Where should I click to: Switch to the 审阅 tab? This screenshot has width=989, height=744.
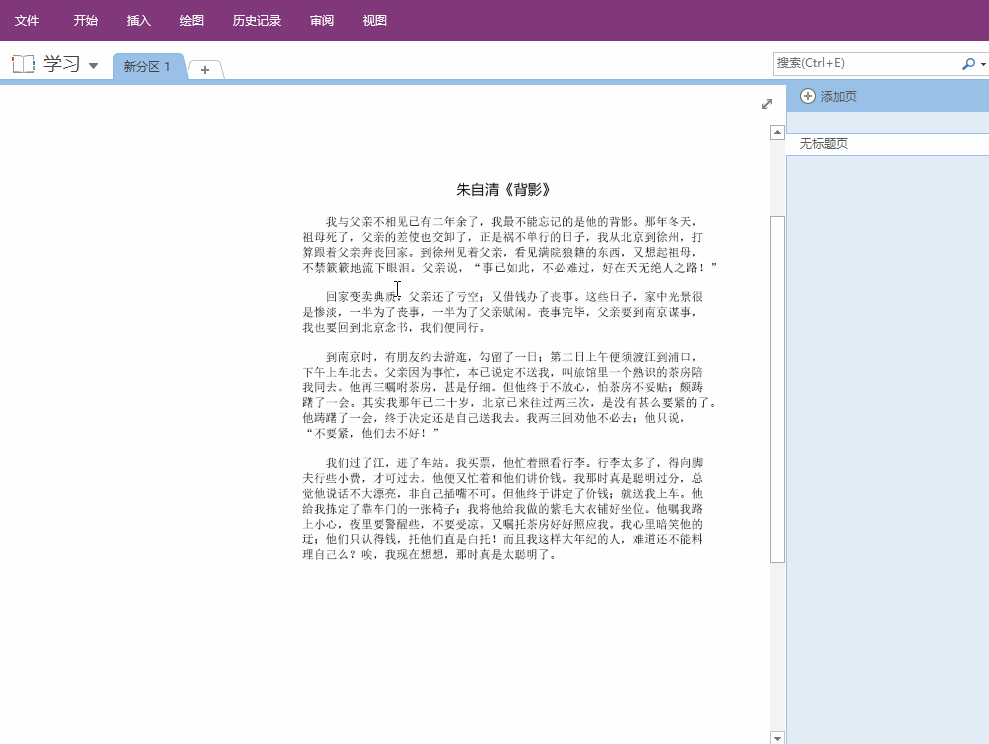322,21
